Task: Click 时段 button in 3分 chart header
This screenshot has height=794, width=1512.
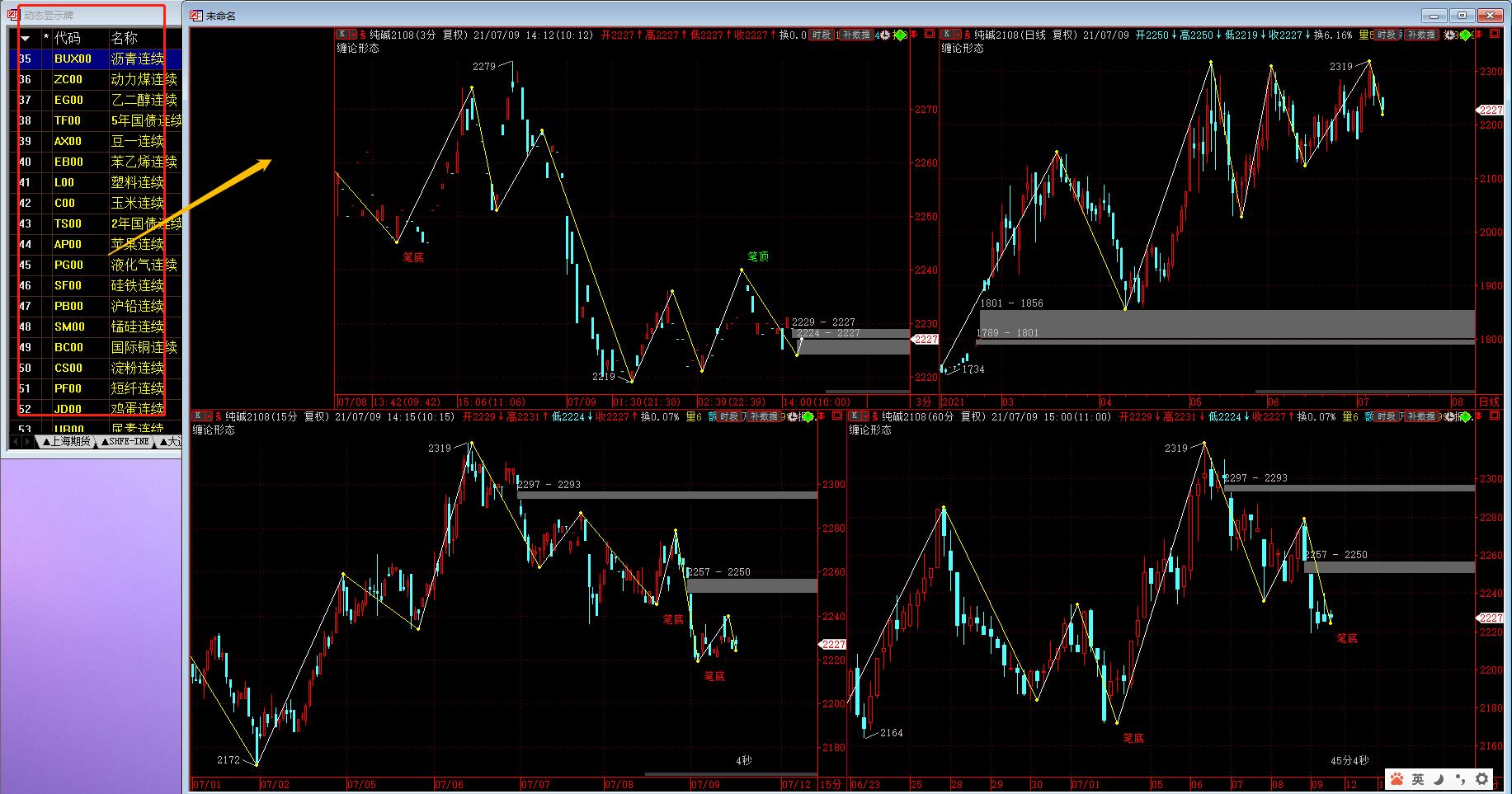Action: click(x=821, y=35)
